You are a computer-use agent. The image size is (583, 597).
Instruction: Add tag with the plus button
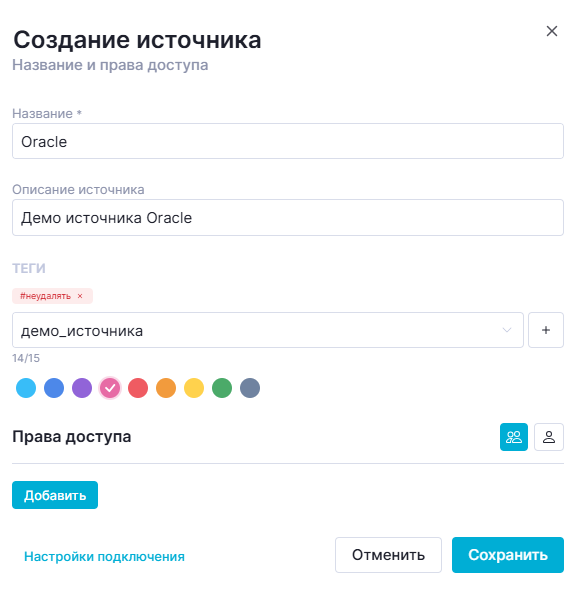546,330
